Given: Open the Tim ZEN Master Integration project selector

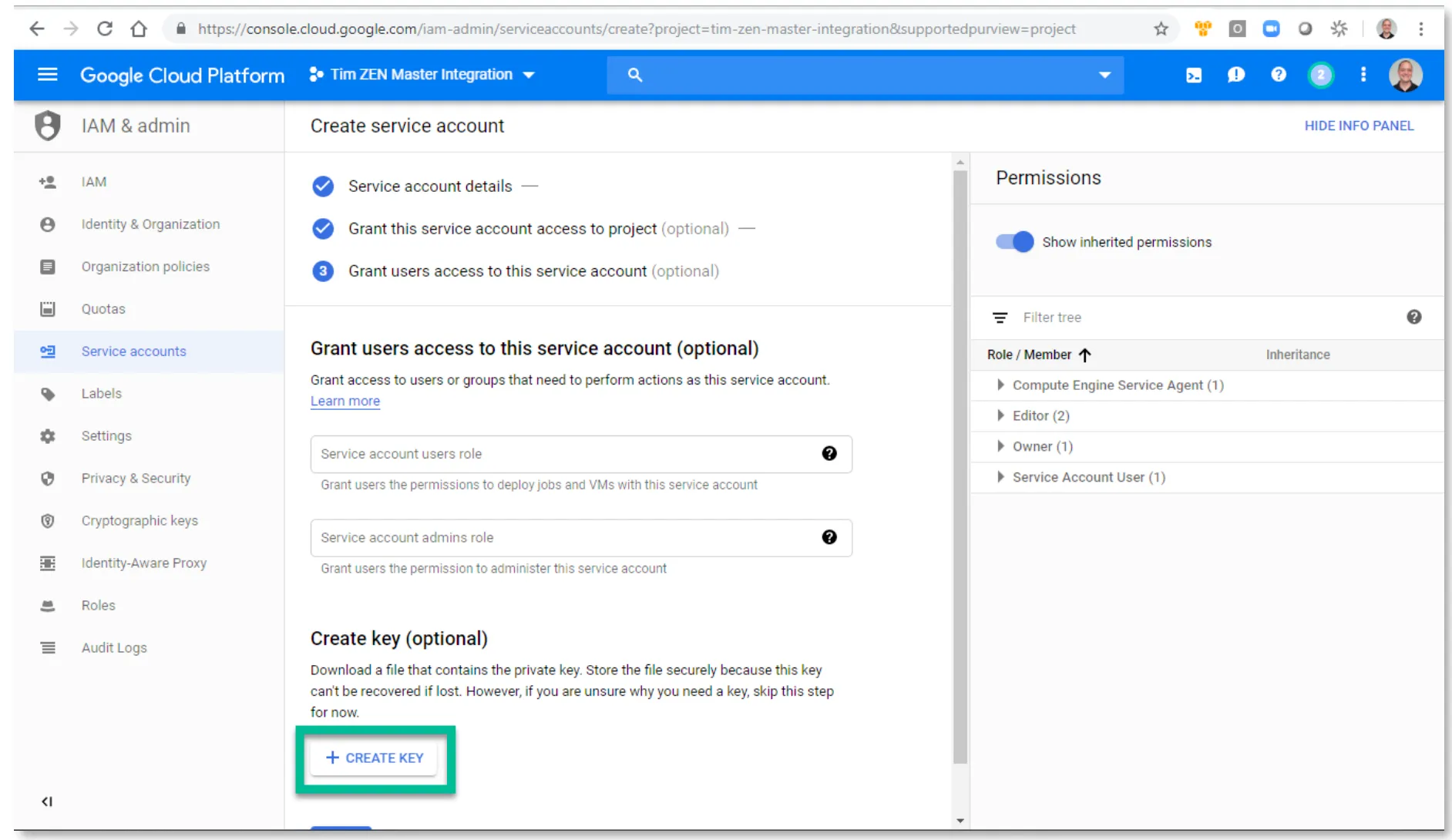Looking at the screenshot, I should (422, 75).
